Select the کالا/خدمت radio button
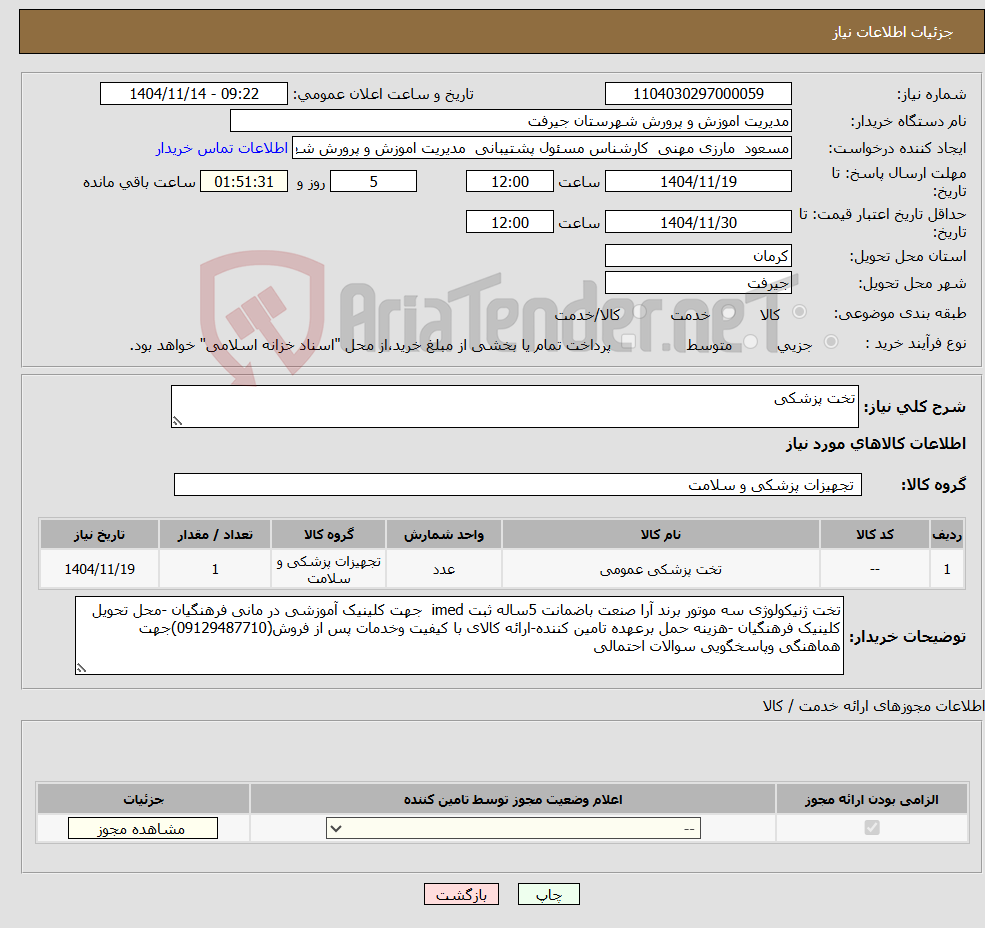 click(x=639, y=312)
